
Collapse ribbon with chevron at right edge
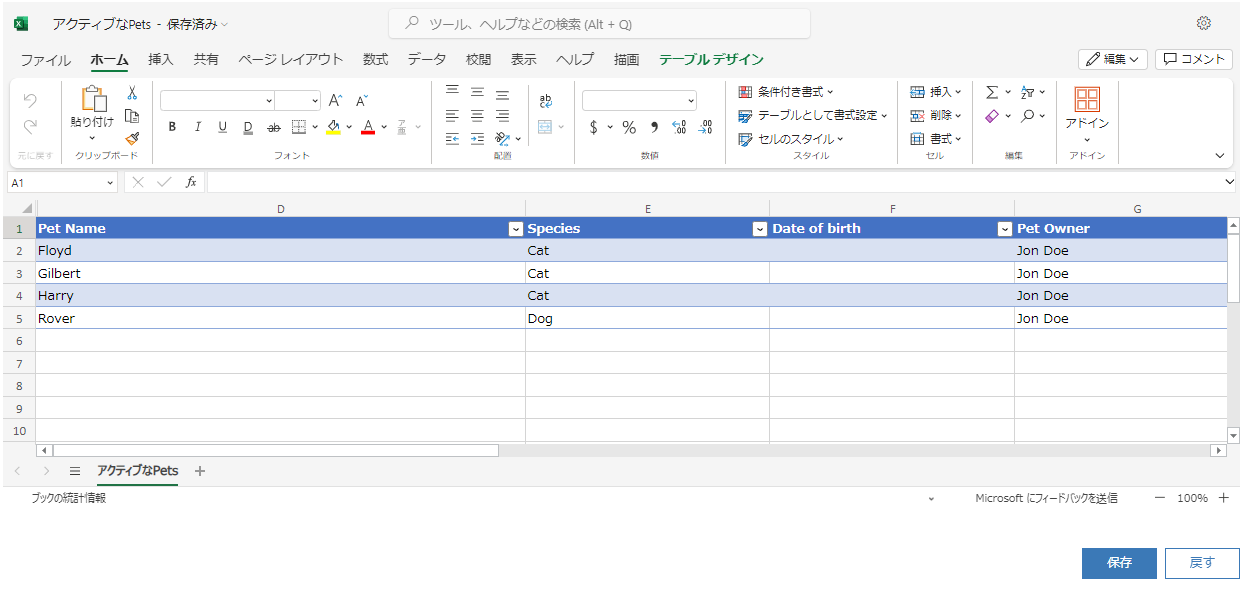click(x=1220, y=156)
